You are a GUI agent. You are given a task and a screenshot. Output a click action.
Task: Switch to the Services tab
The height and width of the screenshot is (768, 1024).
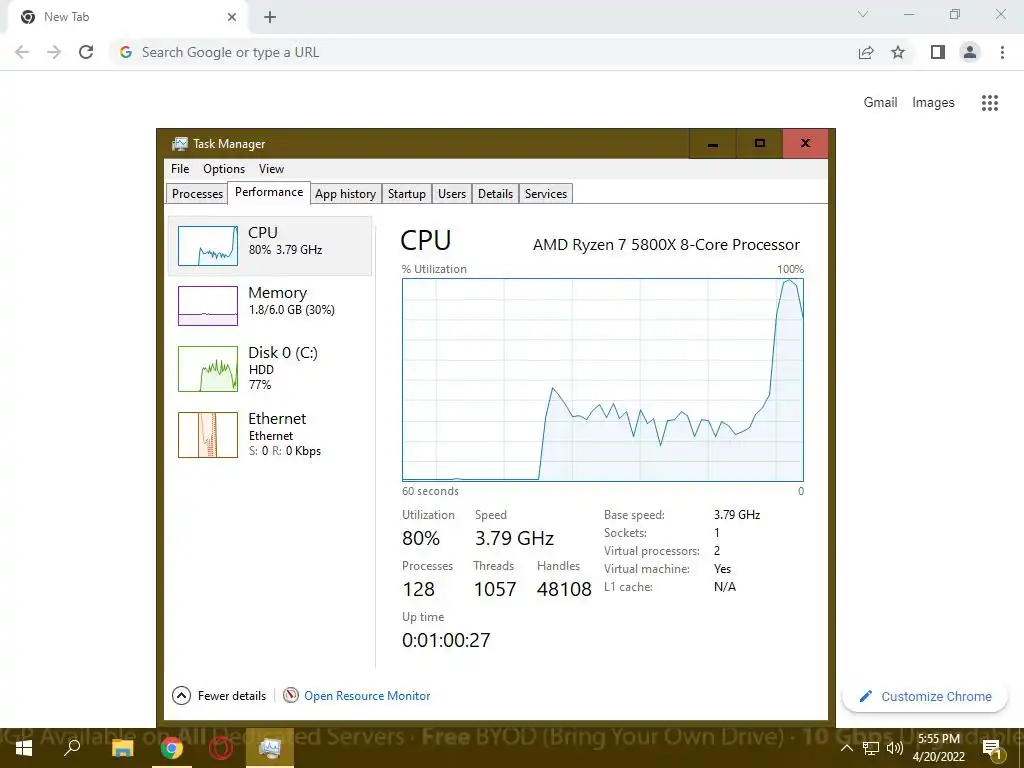click(546, 194)
